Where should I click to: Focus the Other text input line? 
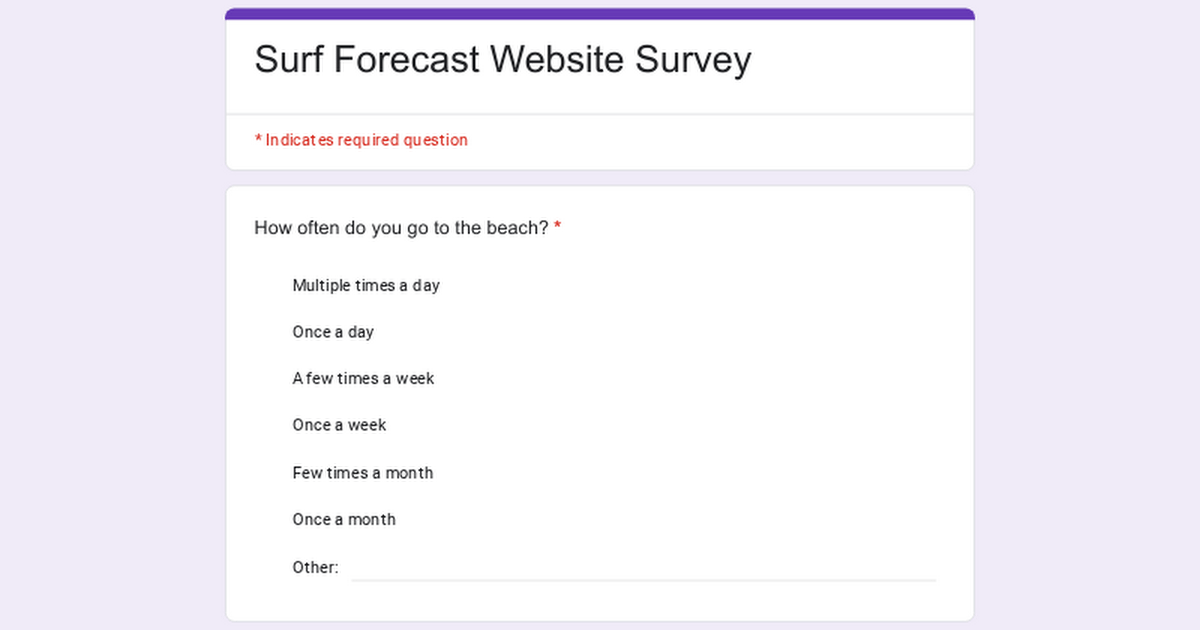tap(643, 568)
